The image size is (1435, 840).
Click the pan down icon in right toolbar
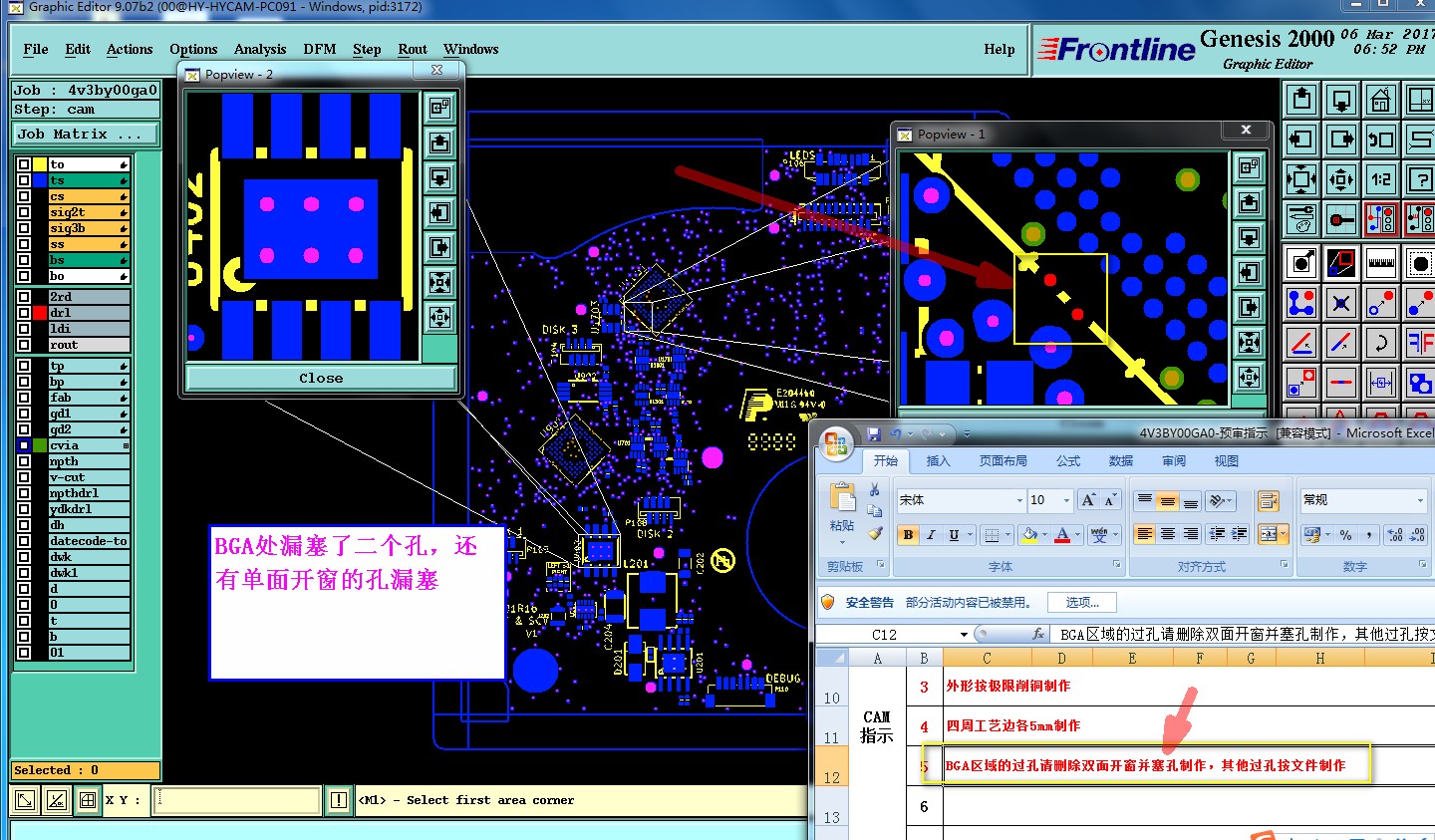coord(1341,100)
